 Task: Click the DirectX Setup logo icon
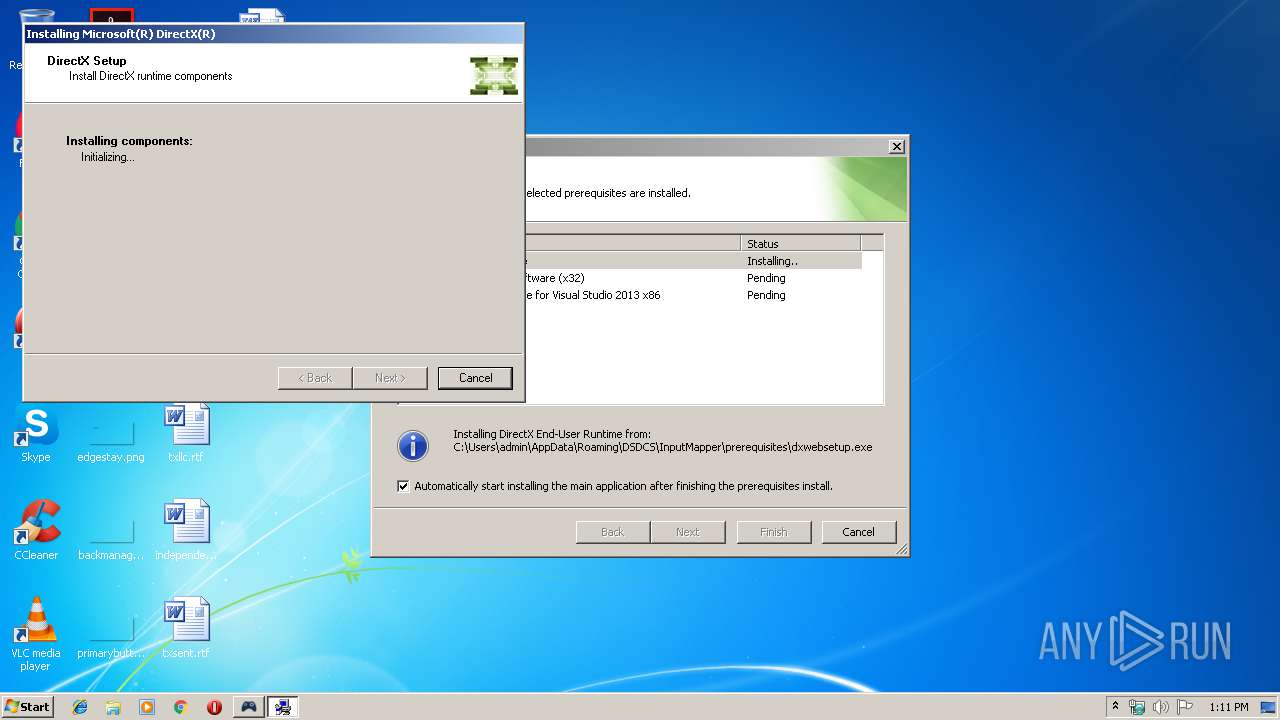pos(494,76)
